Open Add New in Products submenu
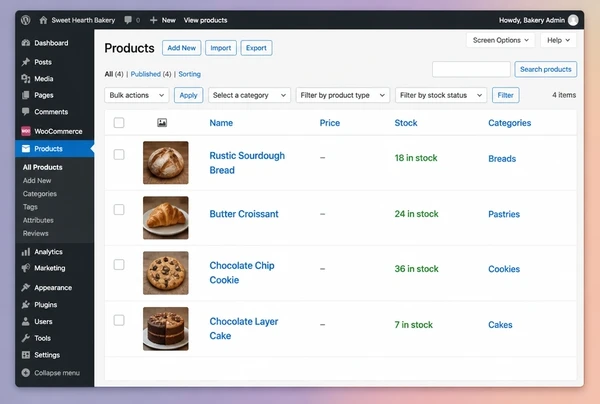 [37, 181]
